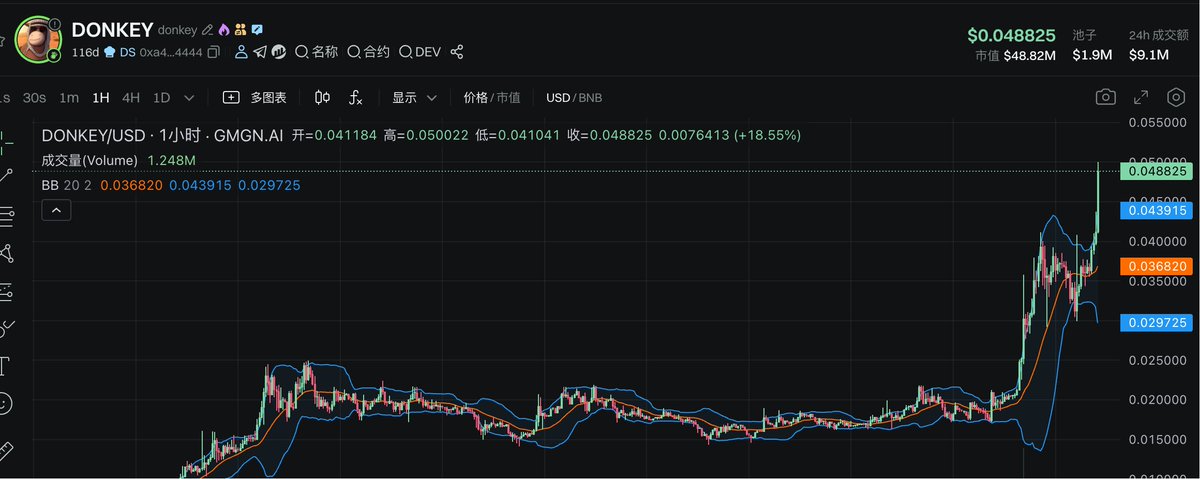
Task: Click the 市值 $48.82M market cap value
Action: point(1016,55)
